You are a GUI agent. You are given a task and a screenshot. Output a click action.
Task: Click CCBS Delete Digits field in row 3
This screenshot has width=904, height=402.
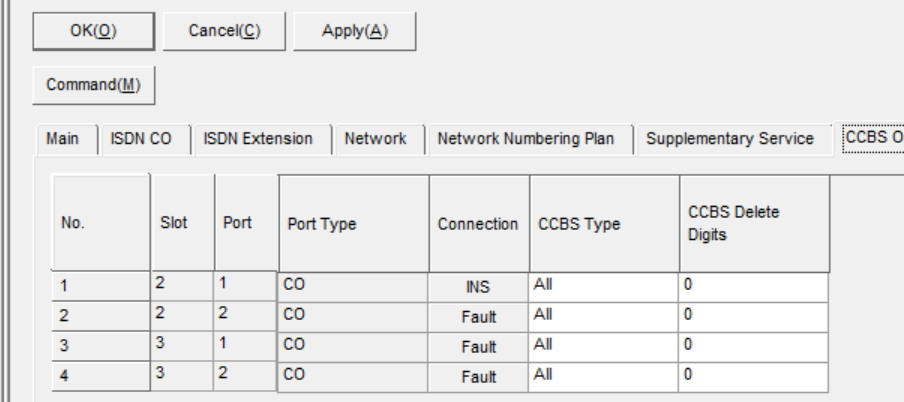754,347
